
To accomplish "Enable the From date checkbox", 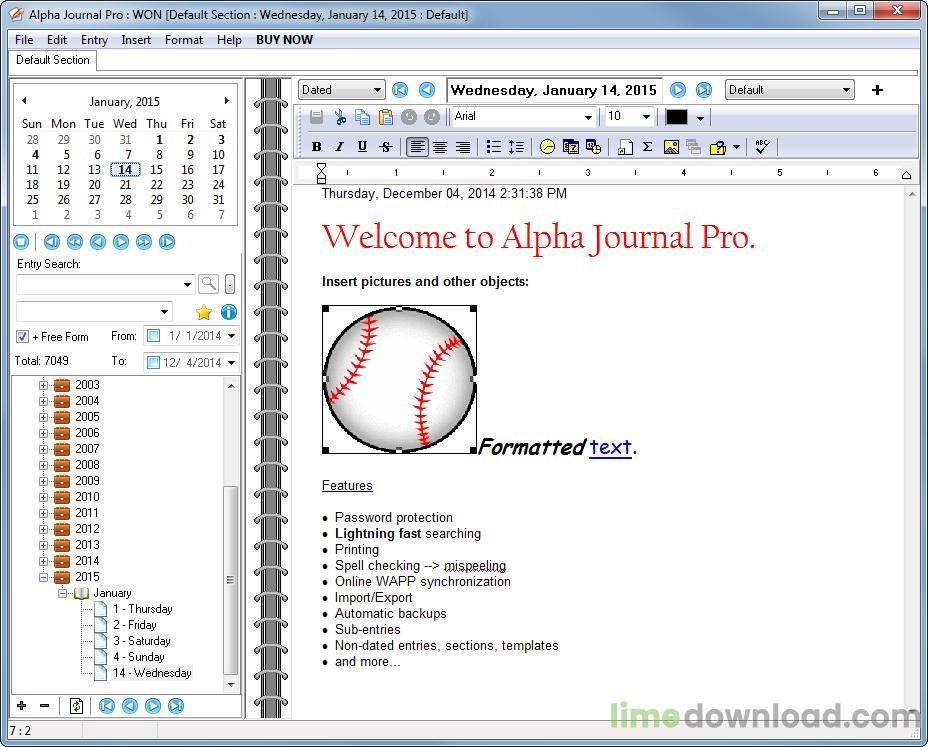I will point(153,336).
